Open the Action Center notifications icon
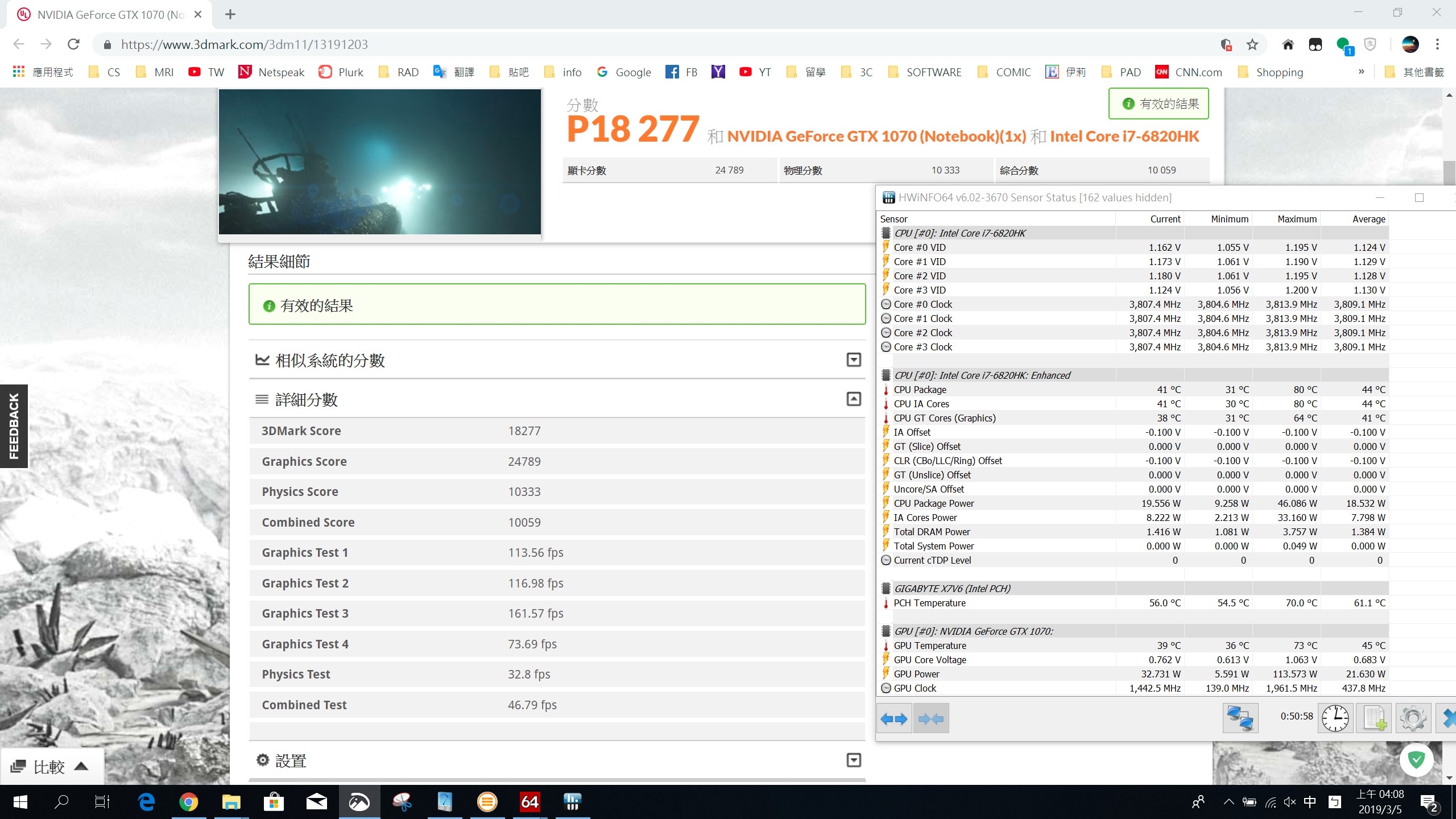 [1430, 802]
